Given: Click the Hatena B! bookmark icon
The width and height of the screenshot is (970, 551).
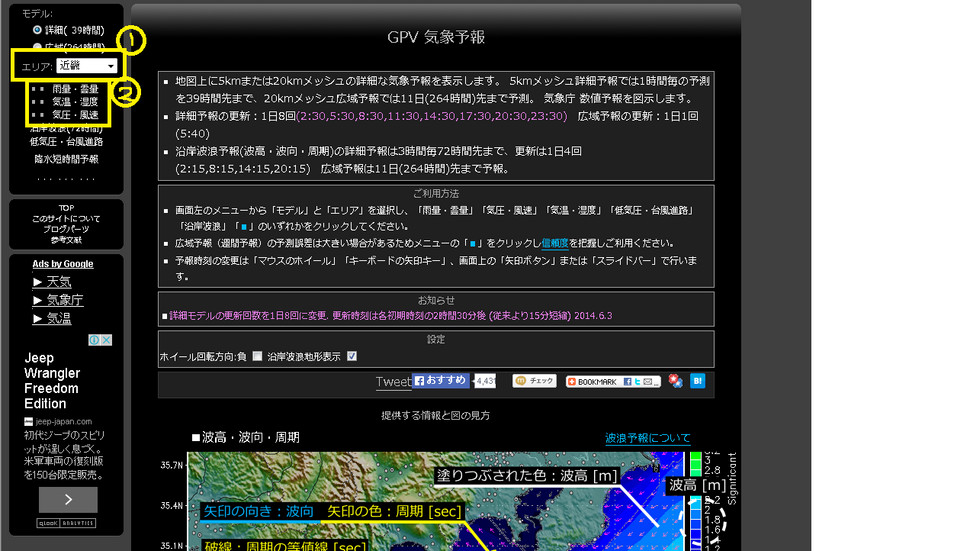Looking at the screenshot, I should (698, 381).
